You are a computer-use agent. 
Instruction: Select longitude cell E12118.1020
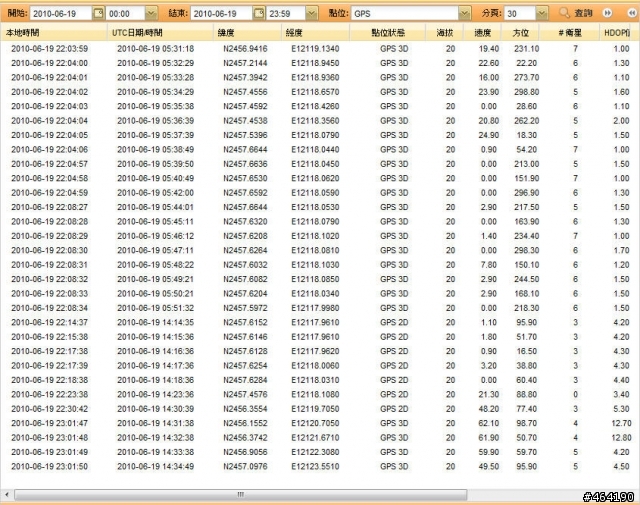[315, 236]
